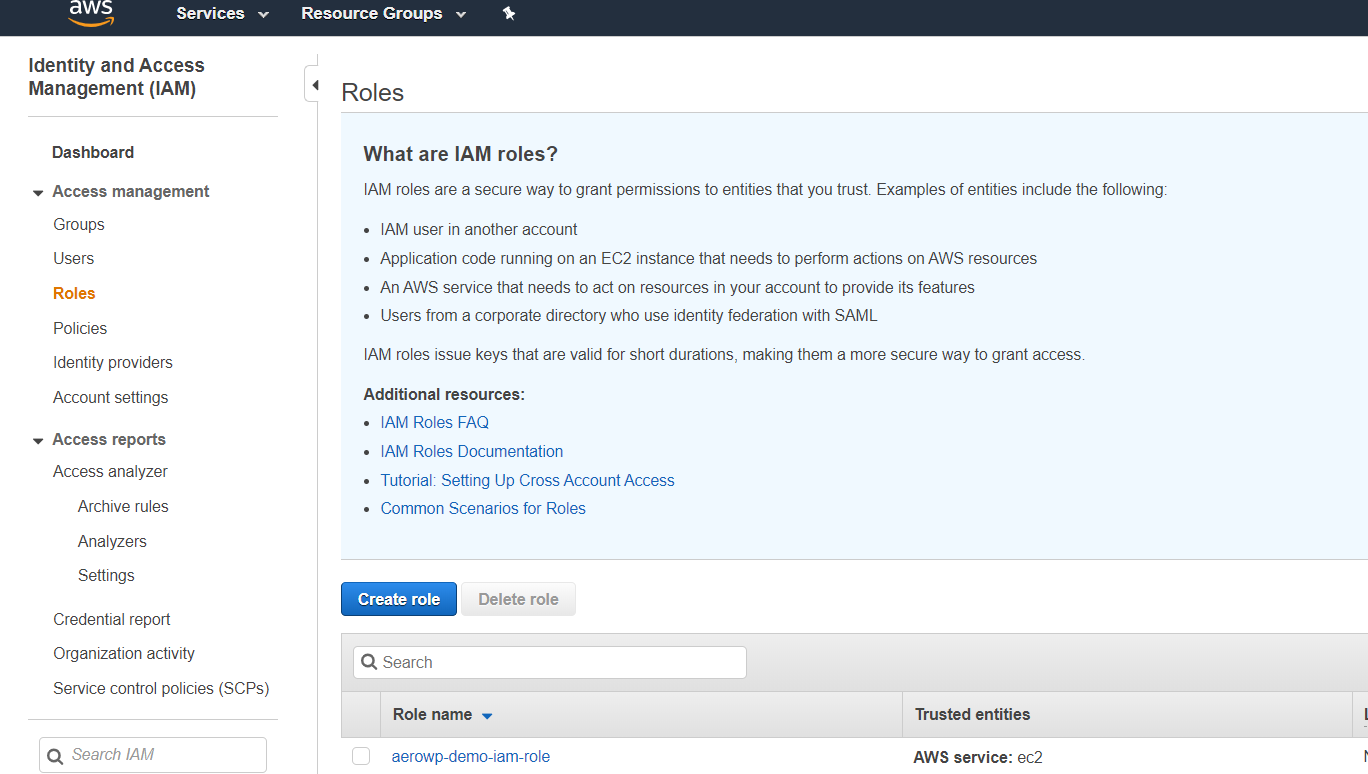Screen dimensions: 1368x774
Task: Open the Services dropdown menu
Action: click(x=222, y=14)
